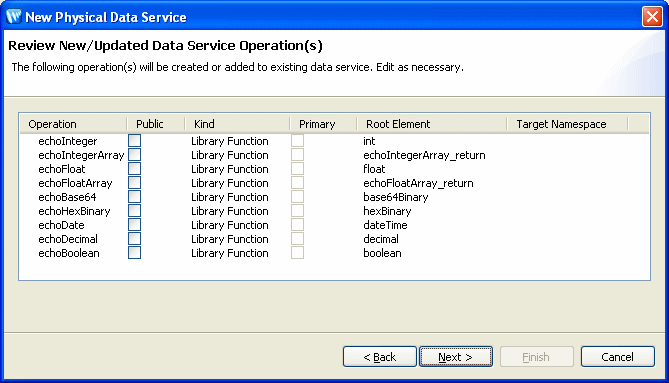Click Library Function kind for echoDecimal

pyautogui.click(x=230, y=239)
